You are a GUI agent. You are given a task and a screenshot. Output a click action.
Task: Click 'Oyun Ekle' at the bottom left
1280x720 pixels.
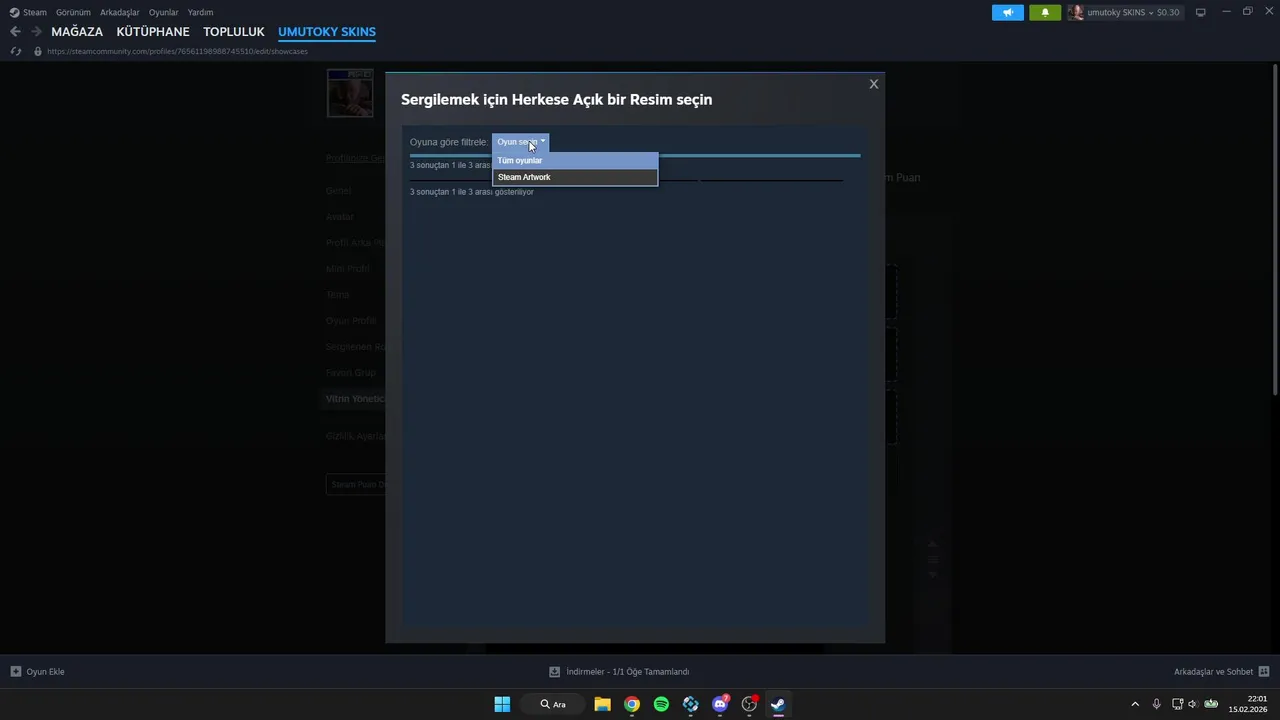38,672
